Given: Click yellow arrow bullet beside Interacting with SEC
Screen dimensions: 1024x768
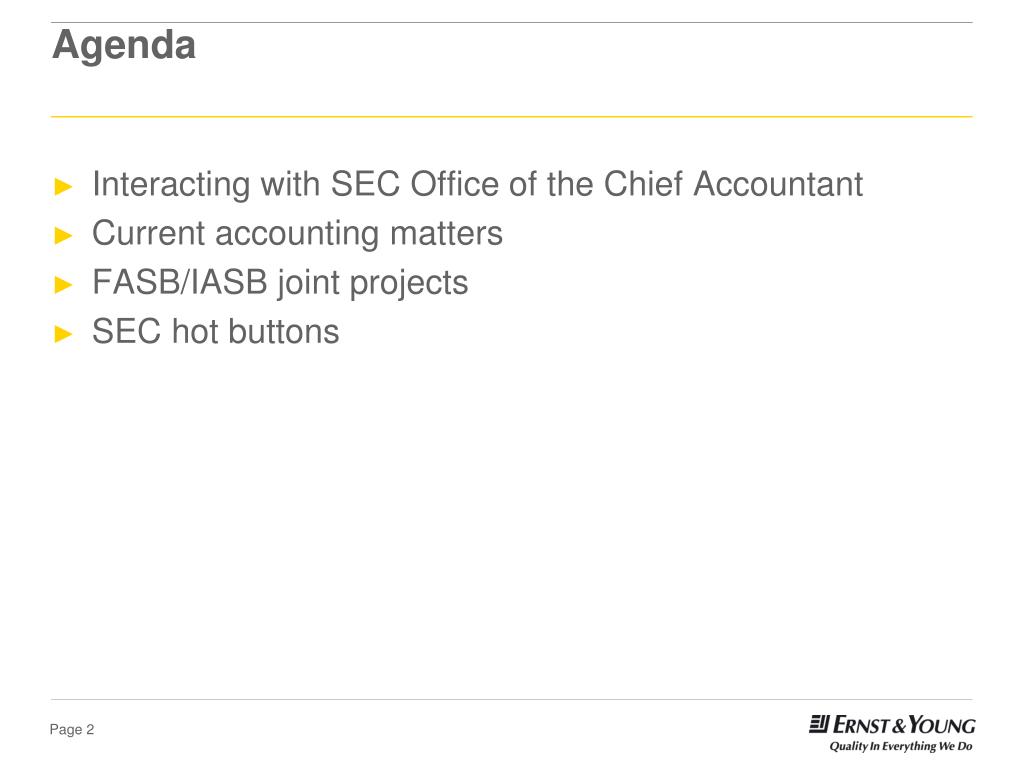Looking at the screenshot, I should [x=63, y=186].
